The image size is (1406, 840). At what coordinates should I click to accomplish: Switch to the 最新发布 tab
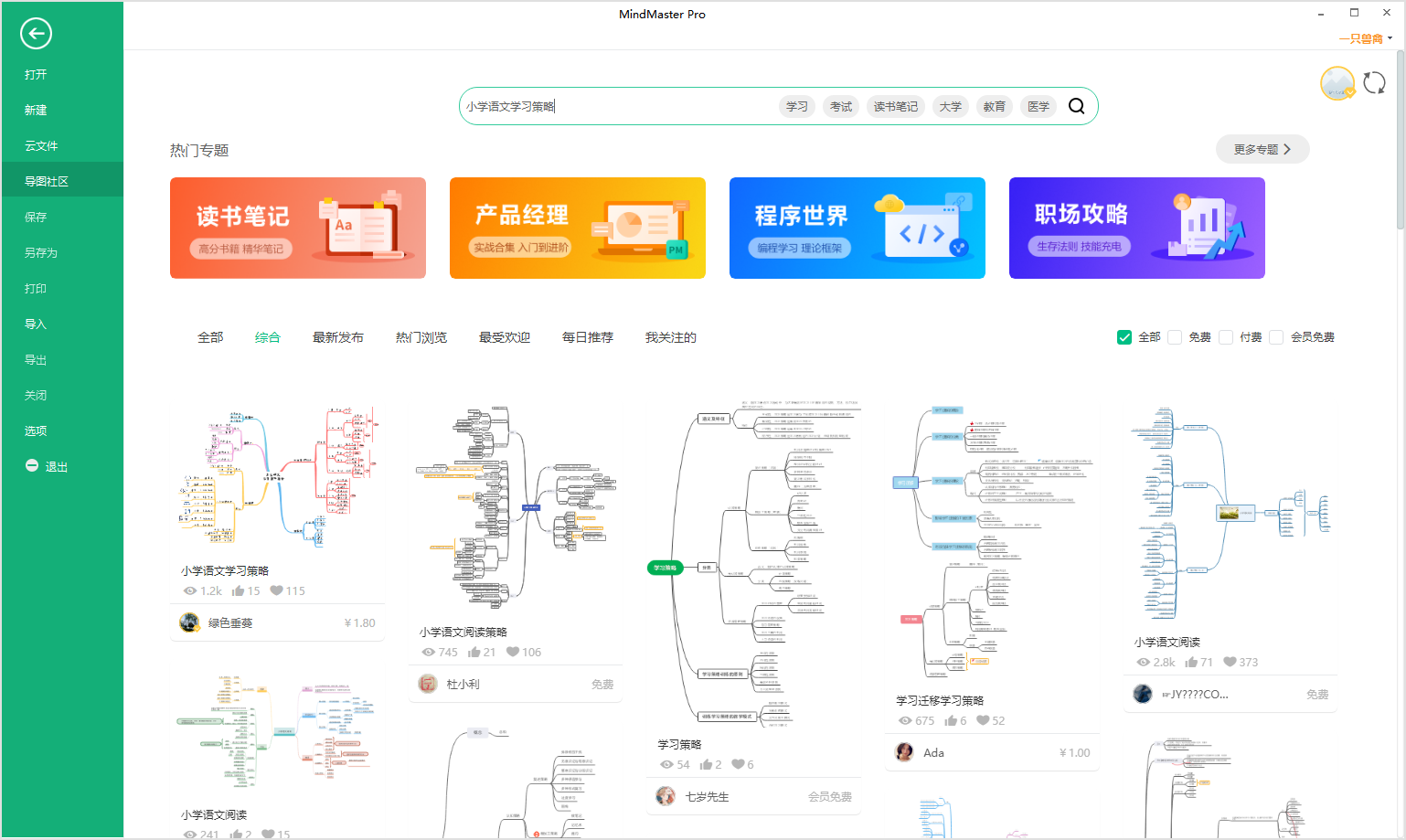click(338, 337)
